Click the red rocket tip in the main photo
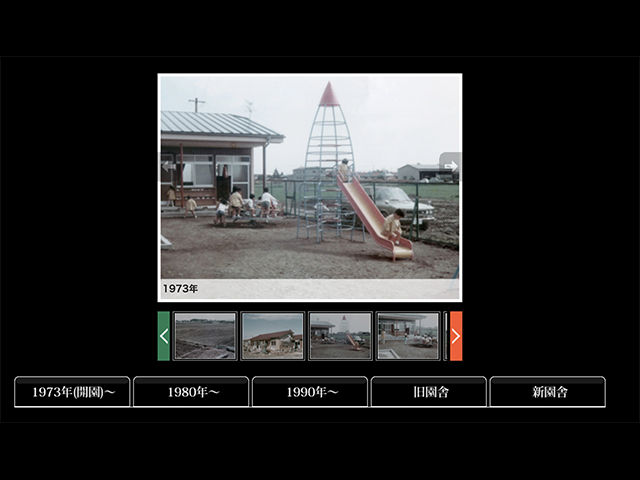The height and width of the screenshot is (480, 640). pyautogui.click(x=328, y=96)
